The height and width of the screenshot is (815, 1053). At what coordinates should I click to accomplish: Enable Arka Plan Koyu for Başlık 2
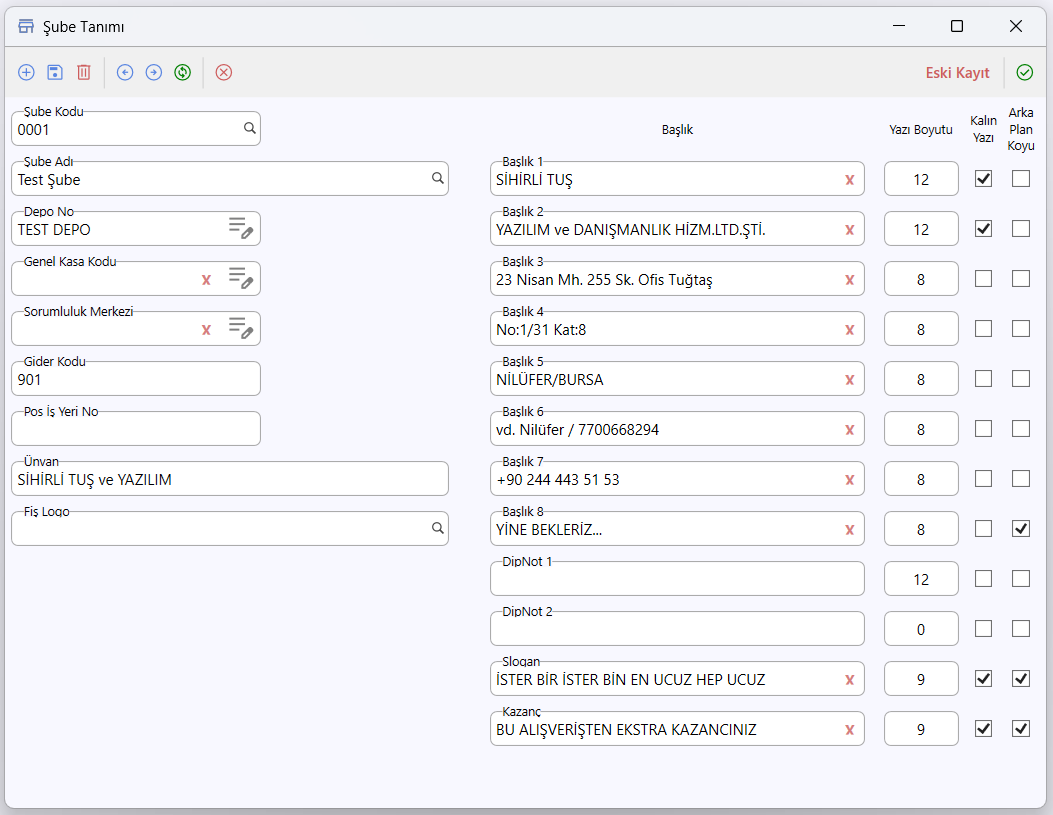tap(1021, 229)
